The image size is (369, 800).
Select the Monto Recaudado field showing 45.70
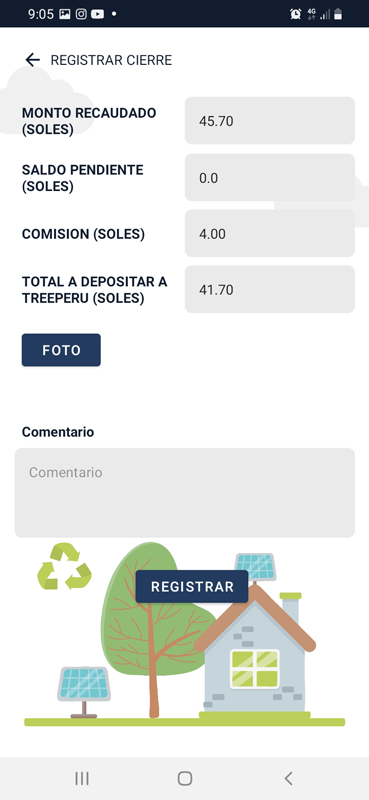click(x=269, y=121)
